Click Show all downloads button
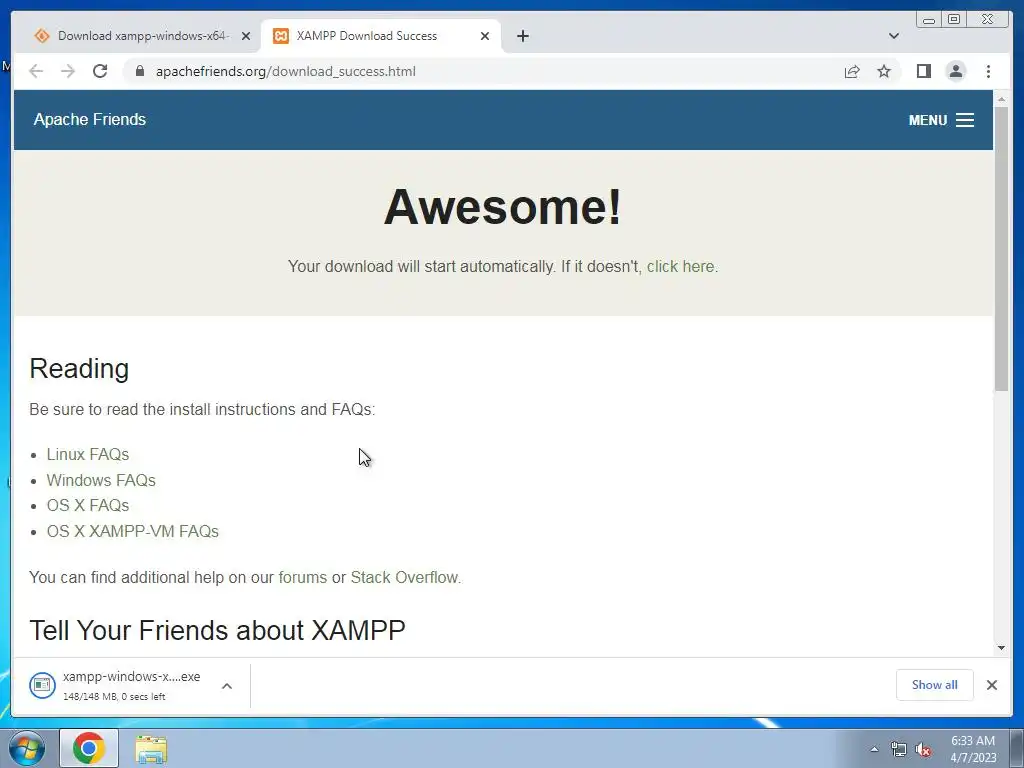 pyautogui.click(x=935, y=685)
